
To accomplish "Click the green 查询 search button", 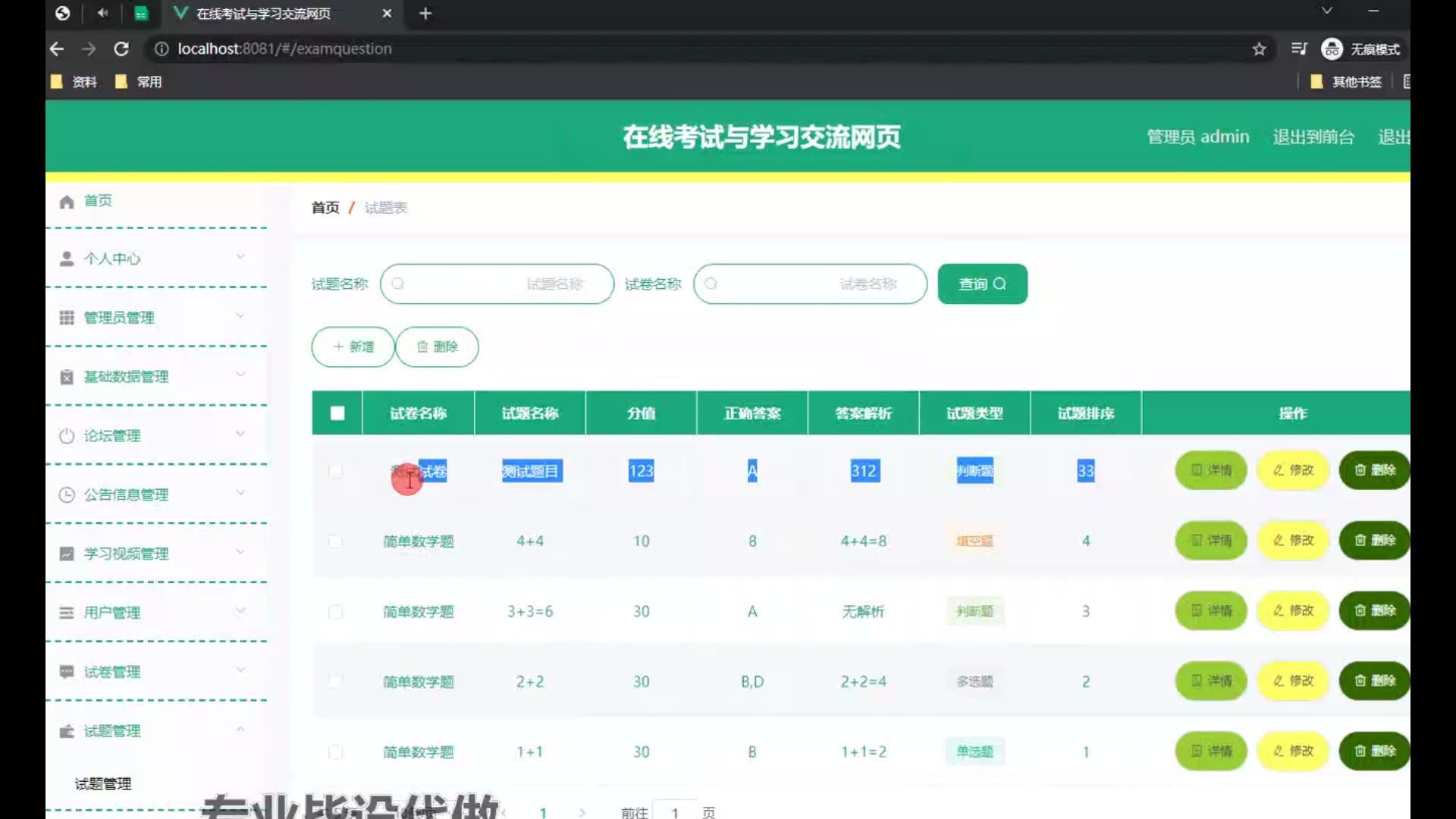I will tap(982, 284).
